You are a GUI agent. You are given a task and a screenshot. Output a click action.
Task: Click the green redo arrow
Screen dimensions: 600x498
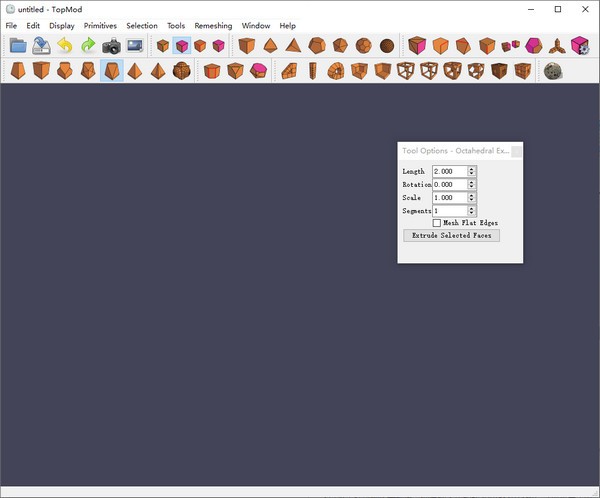click(87, 46)
